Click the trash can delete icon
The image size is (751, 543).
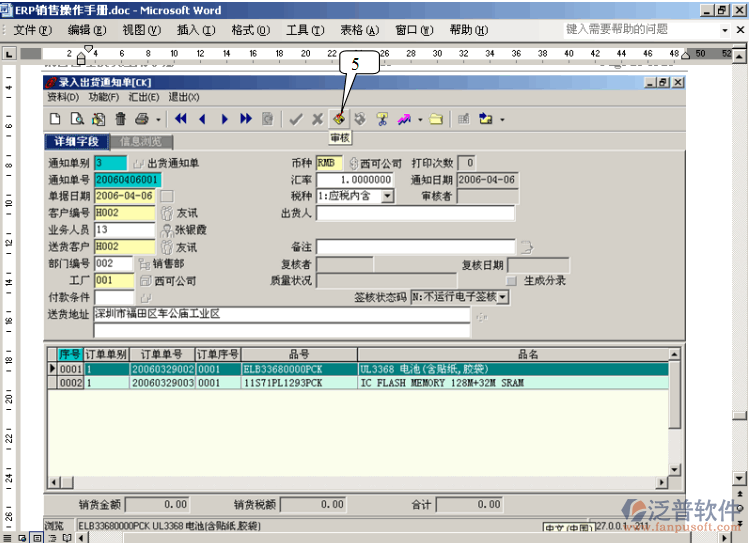pyautogui.click(x=119, y=119)
